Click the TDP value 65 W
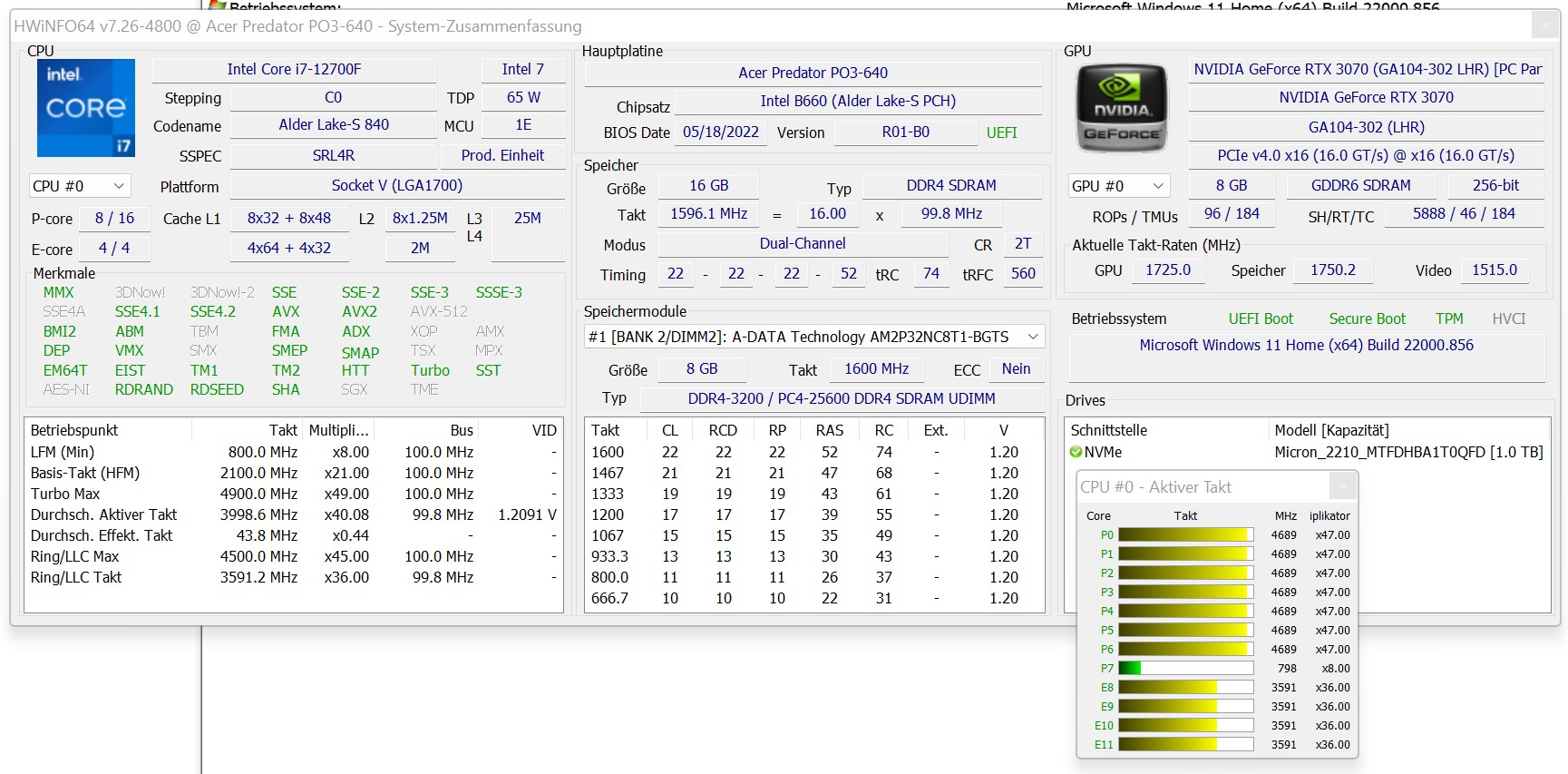Image resolution: width=1568 pixels, height=774 pixels. click(523, 97)
